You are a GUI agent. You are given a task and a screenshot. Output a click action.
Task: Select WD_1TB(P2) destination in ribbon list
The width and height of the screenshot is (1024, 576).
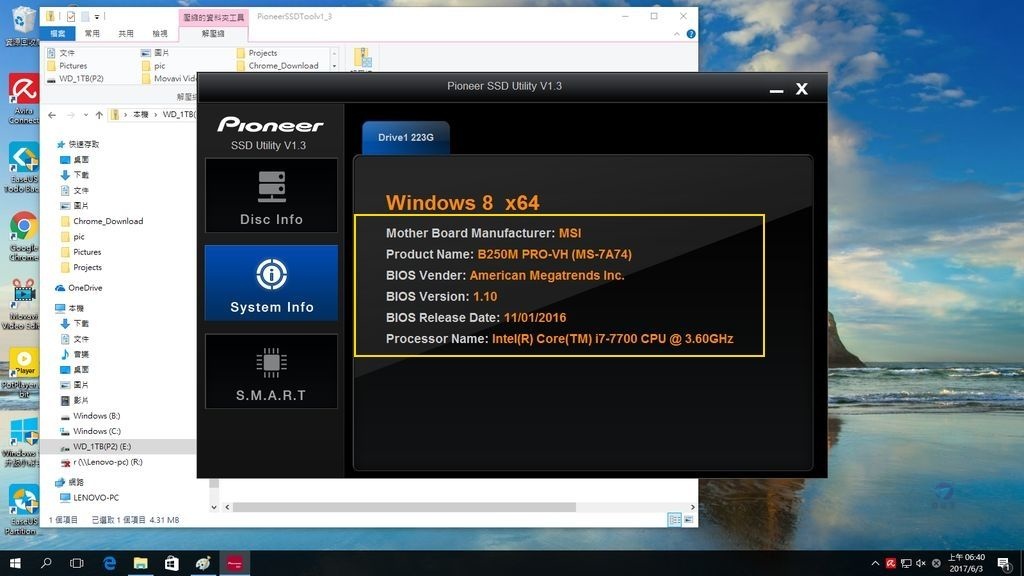point(75,78)
